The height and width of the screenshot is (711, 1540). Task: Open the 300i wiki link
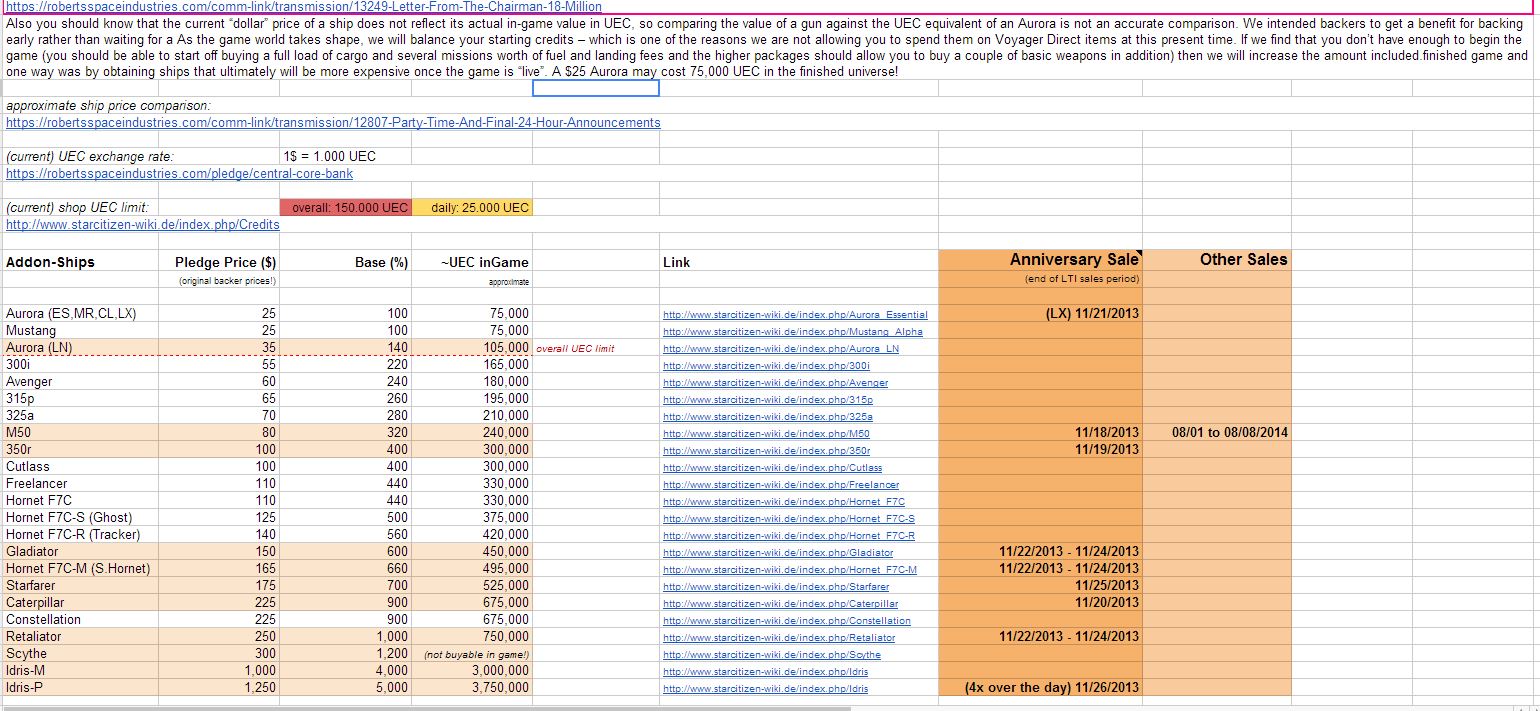click(x=766, y=365)
